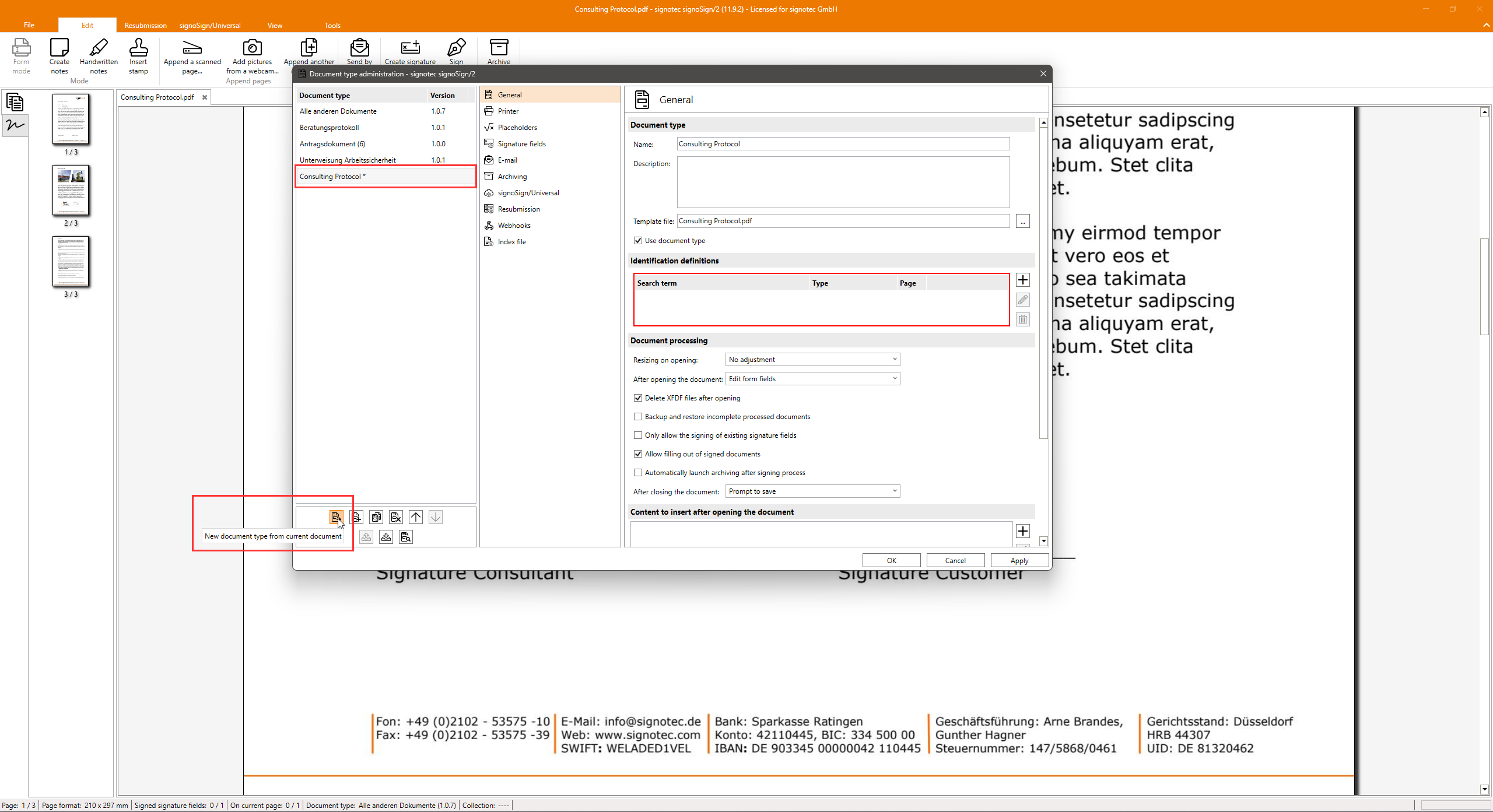1493x812 pixels.
Task: Switch to View ribbon tab
Action: (x=275, y=25)
